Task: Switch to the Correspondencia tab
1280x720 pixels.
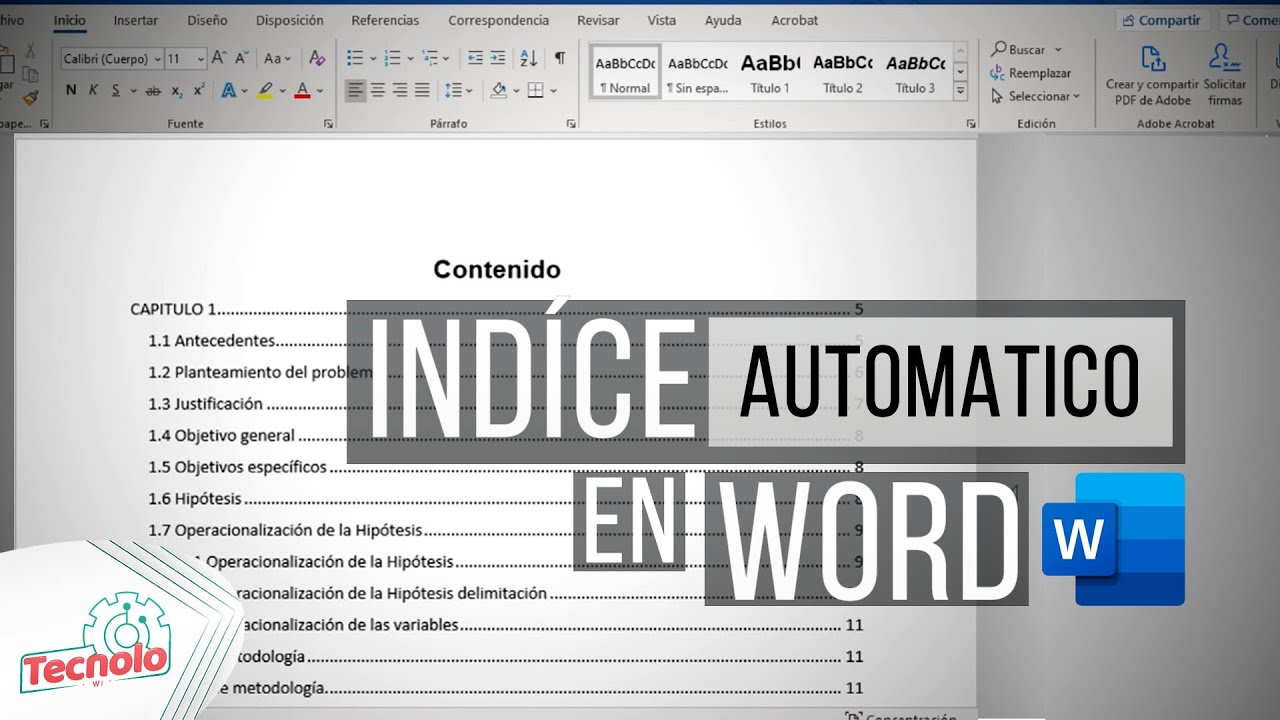Action: [498, 20]
